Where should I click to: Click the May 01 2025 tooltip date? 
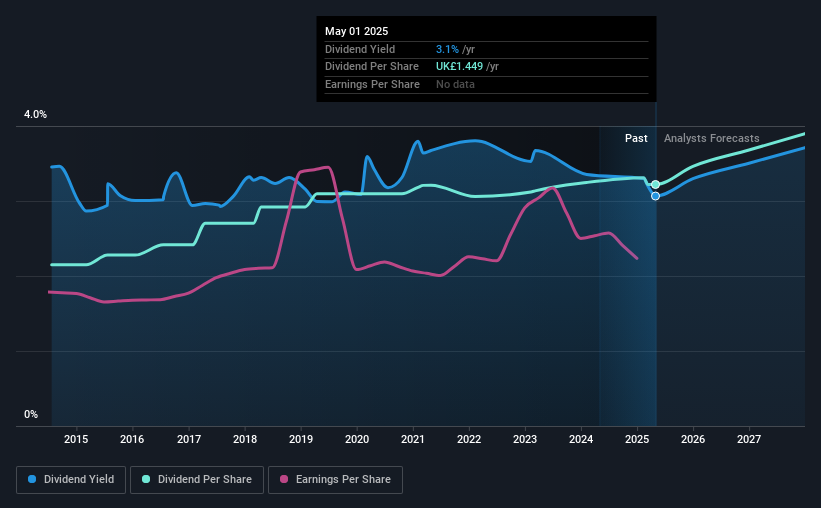pyautogui.click(x=357, y=31)
